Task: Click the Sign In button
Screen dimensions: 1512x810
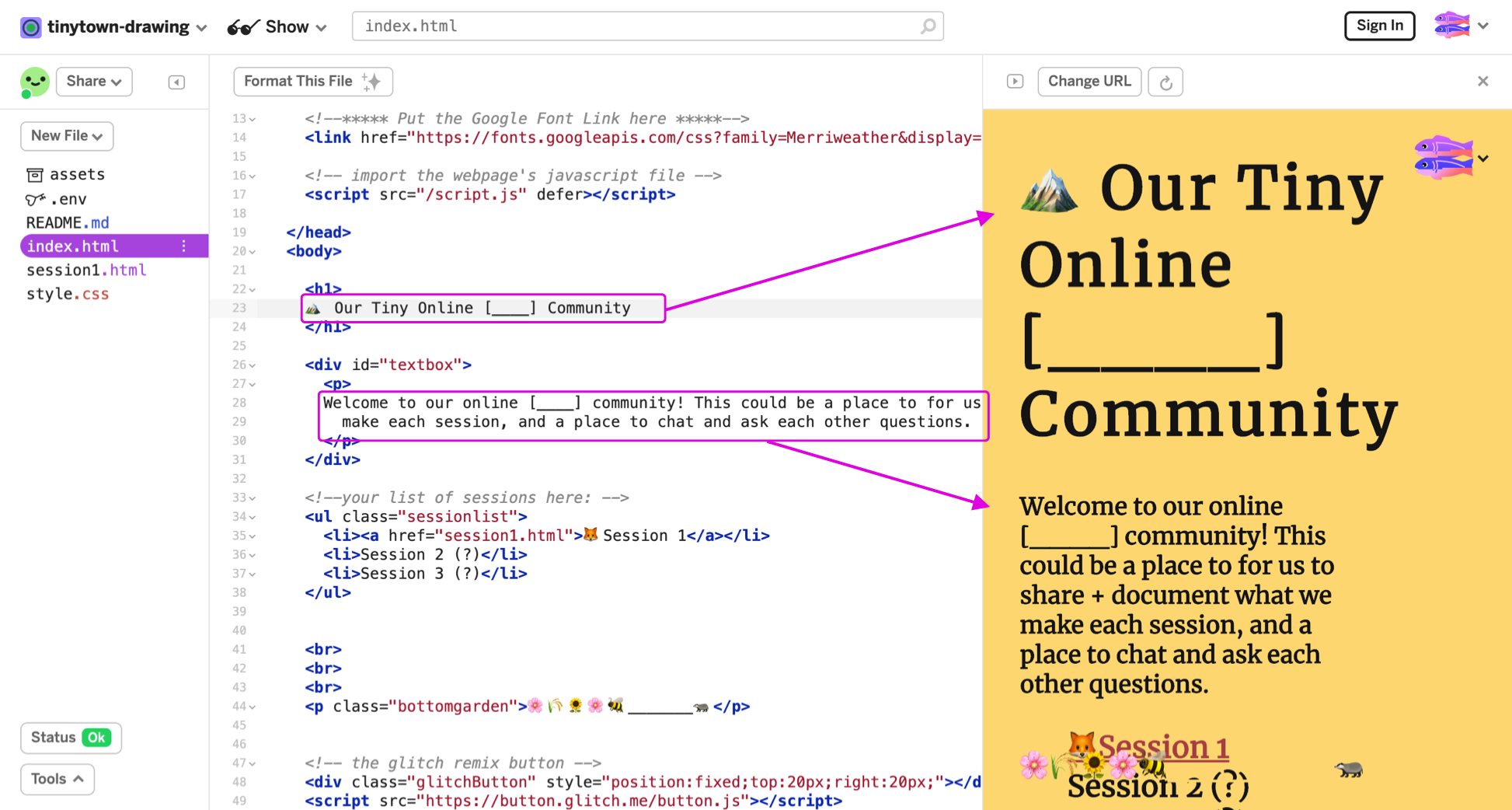Action: [x=1379, y=26]
